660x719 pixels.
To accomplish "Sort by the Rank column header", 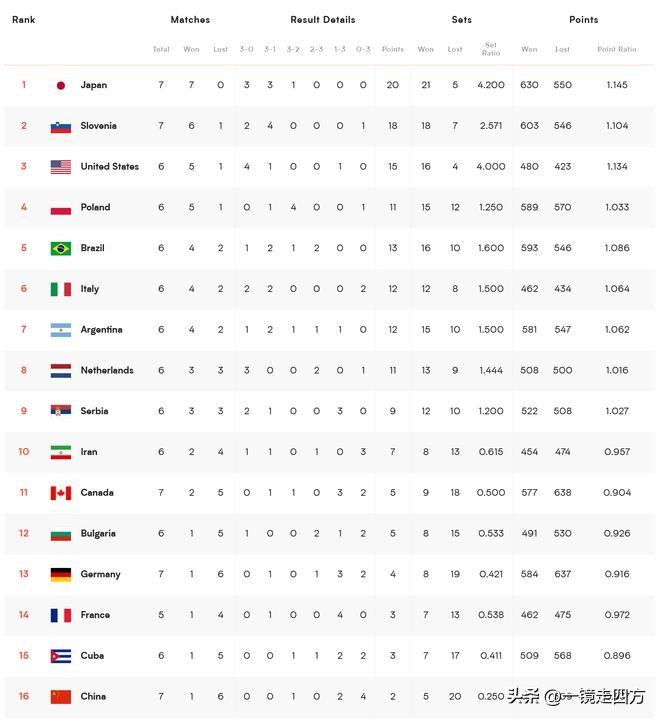I will pyautogui.click(x=24, y=20).
